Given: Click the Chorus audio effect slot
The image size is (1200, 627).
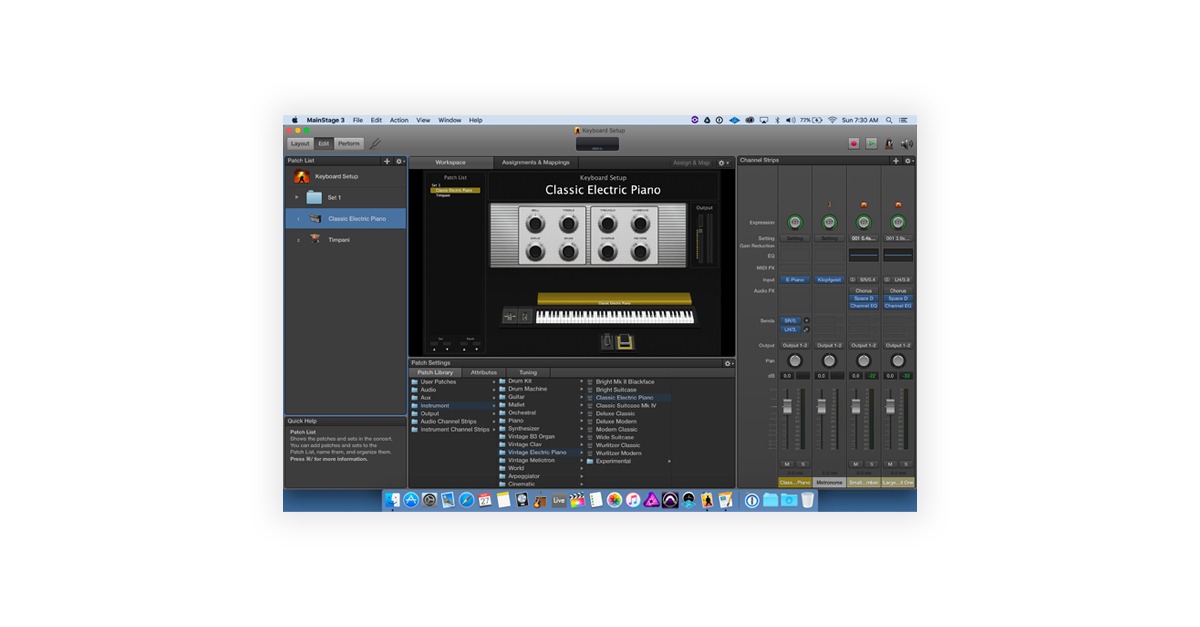Looking at the screenshot, I should 863,291.
